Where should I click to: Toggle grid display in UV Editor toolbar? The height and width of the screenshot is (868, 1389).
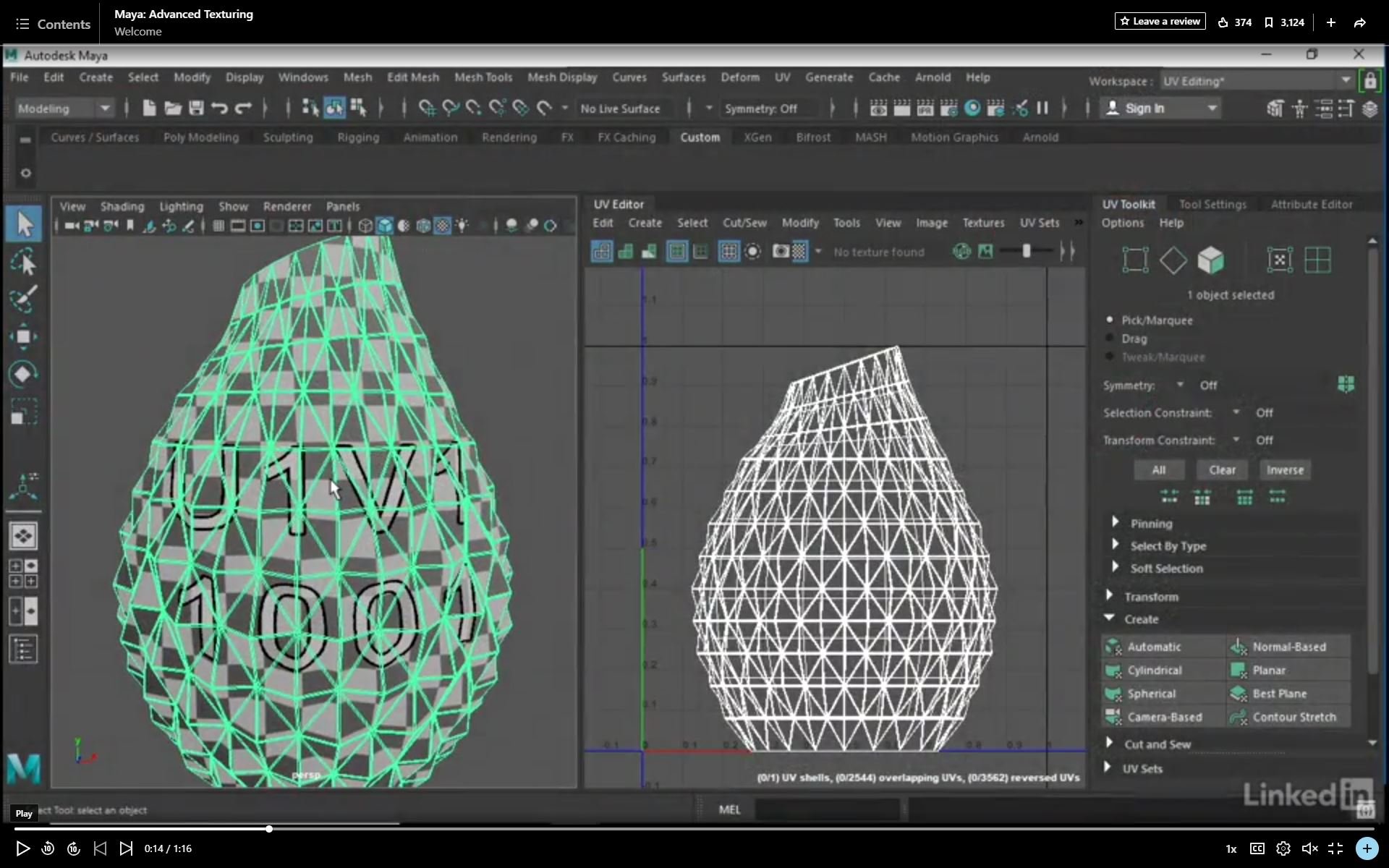tap(729, 252)
